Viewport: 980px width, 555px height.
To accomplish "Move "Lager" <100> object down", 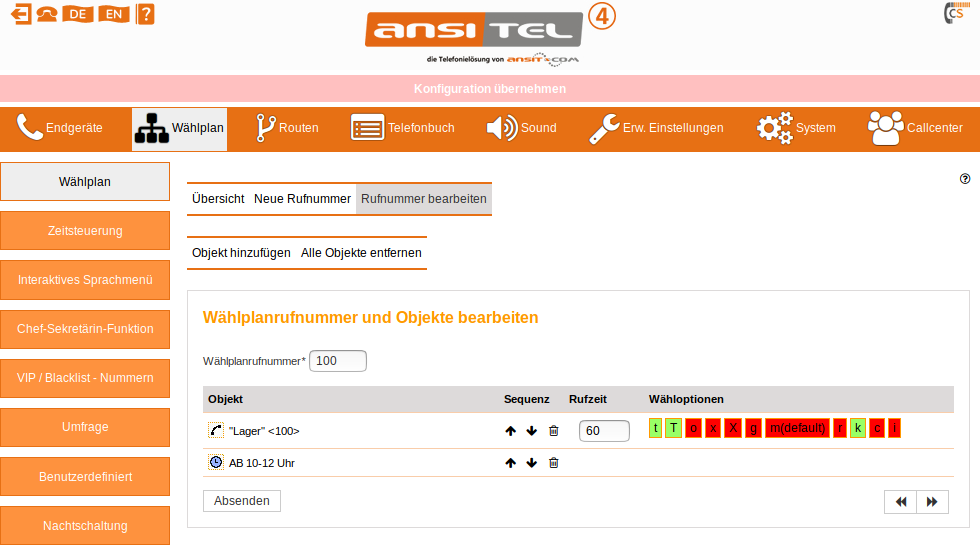I will coord(532,431).
